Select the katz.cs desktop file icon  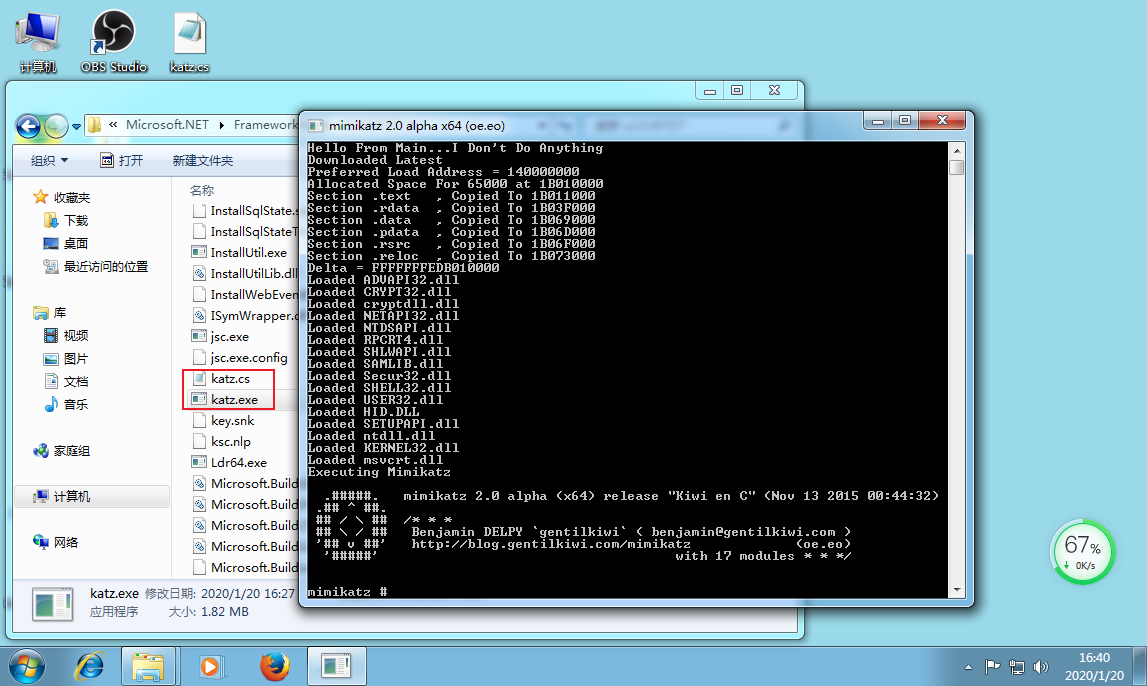189,42
